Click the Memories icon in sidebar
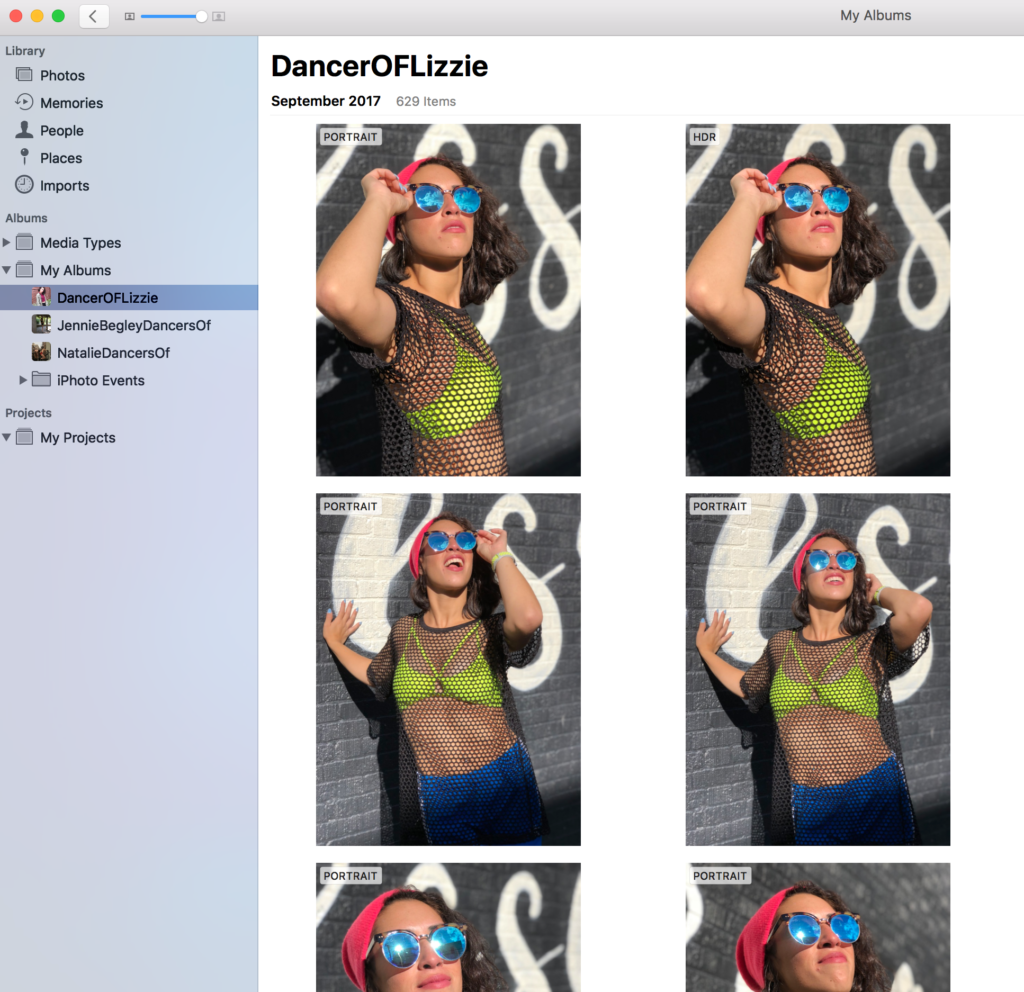Screen dimensions: 1024x992 coord(24,102)
